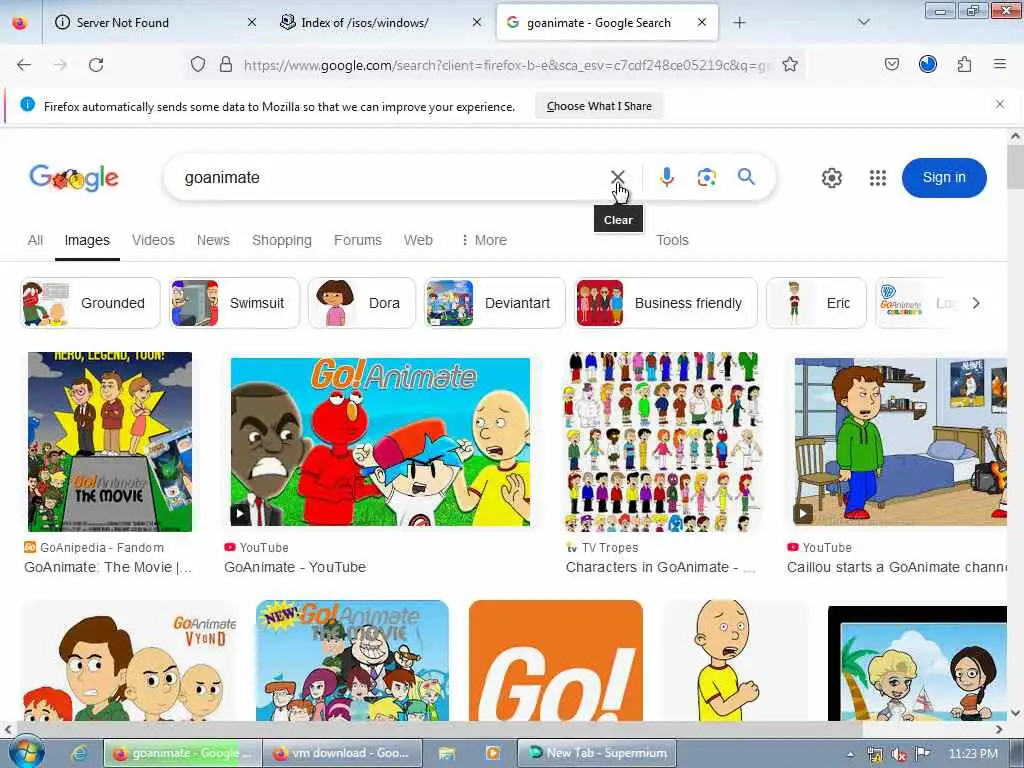Filter images by the Deviantart chip
Image resolution: width=1024 pixels, height=768 pixels.
[x=494, y=303]
